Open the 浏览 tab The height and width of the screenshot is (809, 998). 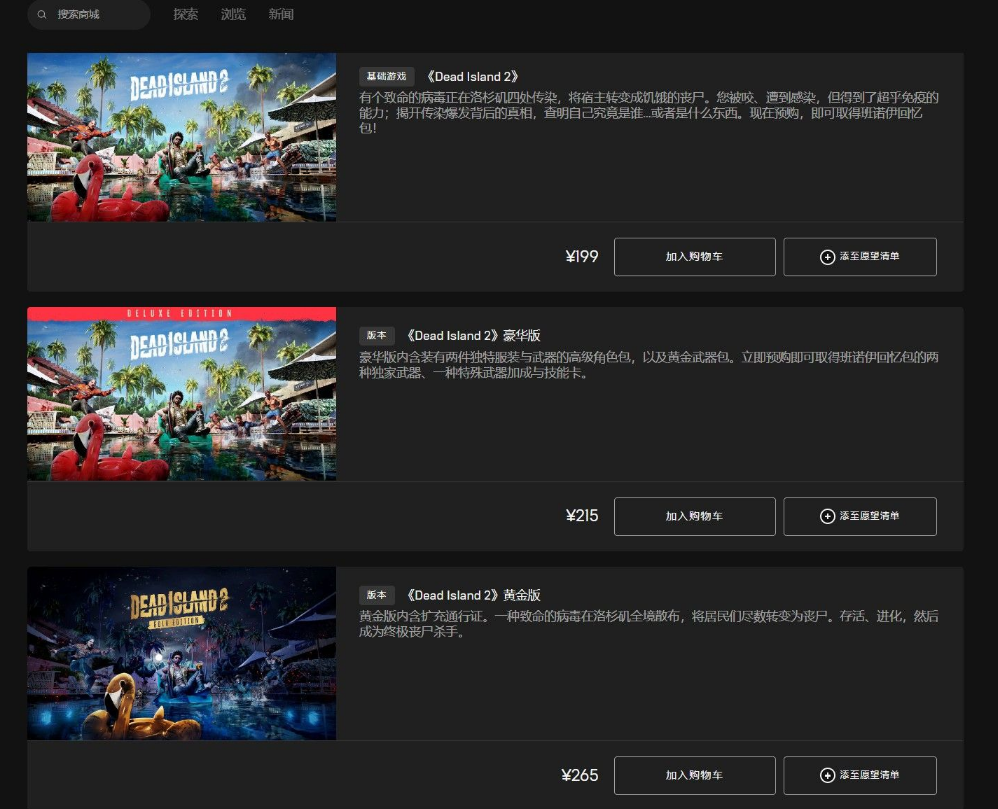click(x=234, y=14)
